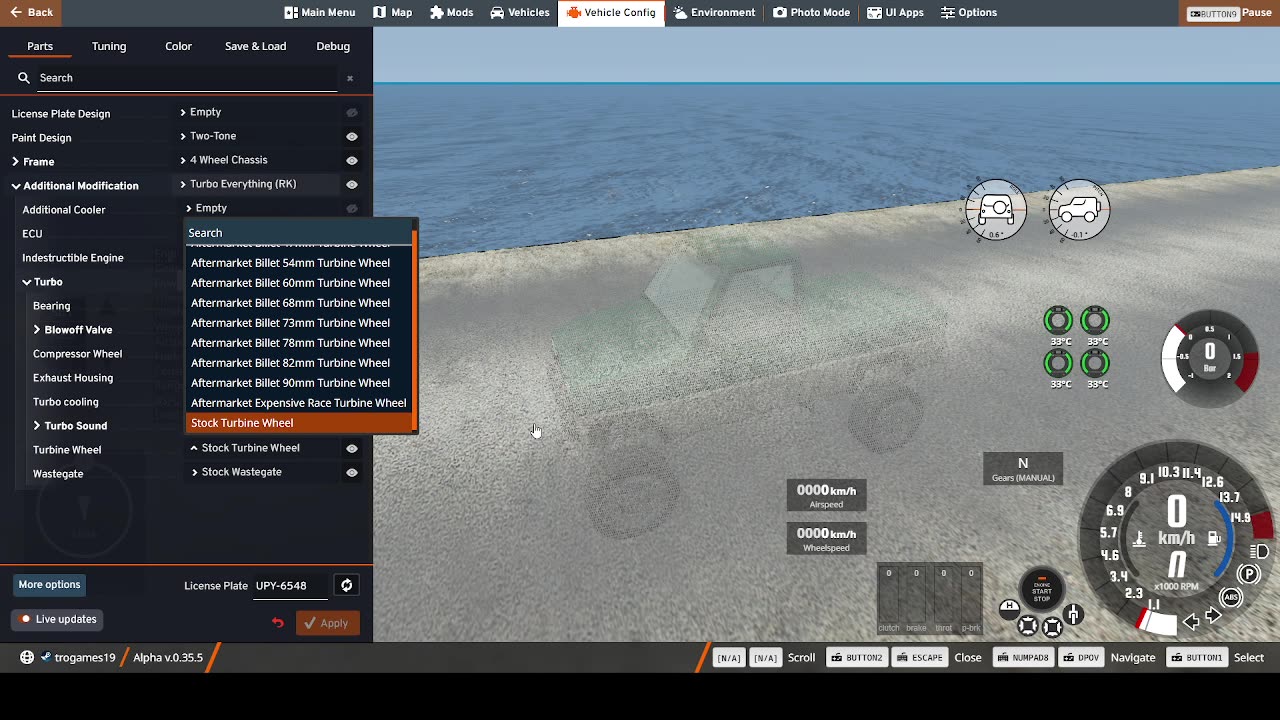Open Photo Mode
This screenshot has width=1280, height=720.
(811, 12)
